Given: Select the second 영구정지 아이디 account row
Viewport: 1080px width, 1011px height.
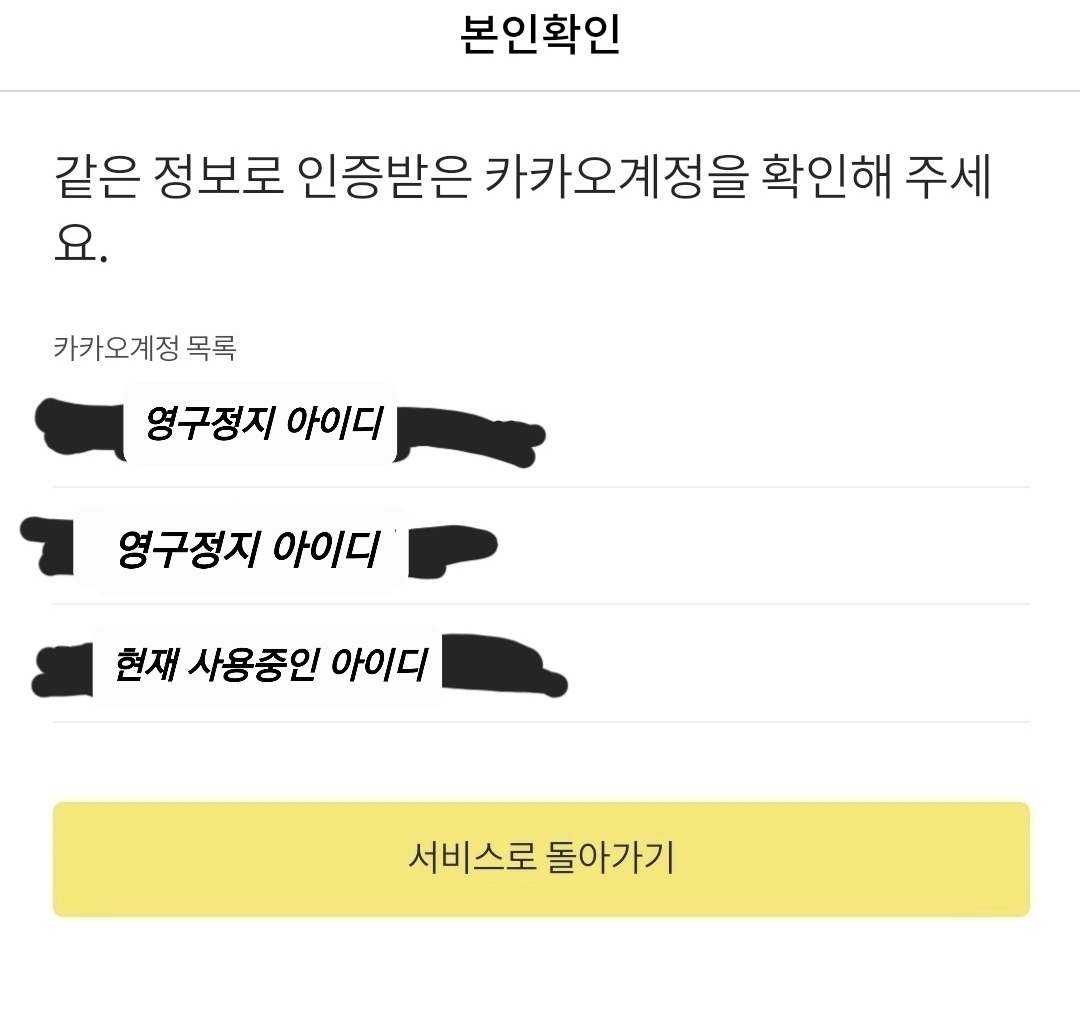Looking at the screenshot, I should click(247, 549).
